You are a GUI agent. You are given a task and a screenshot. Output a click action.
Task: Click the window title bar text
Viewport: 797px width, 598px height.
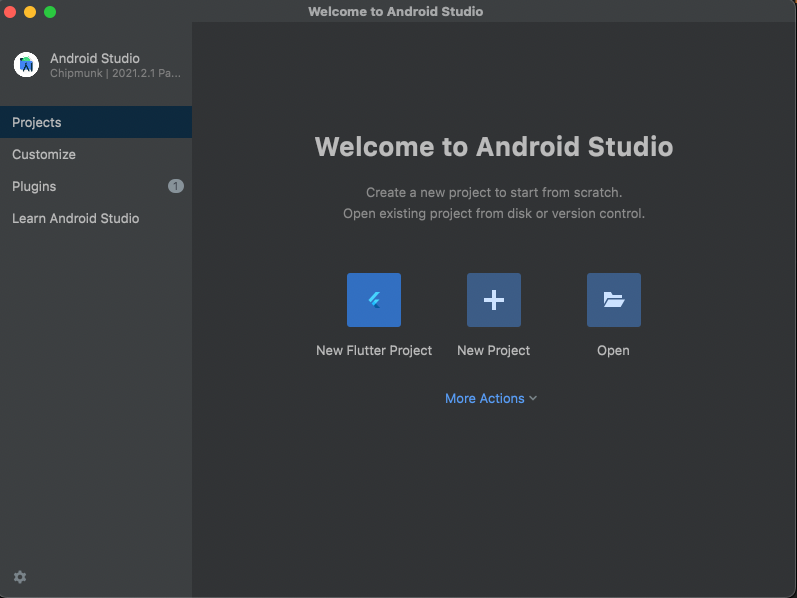click(x=395, y=11)
